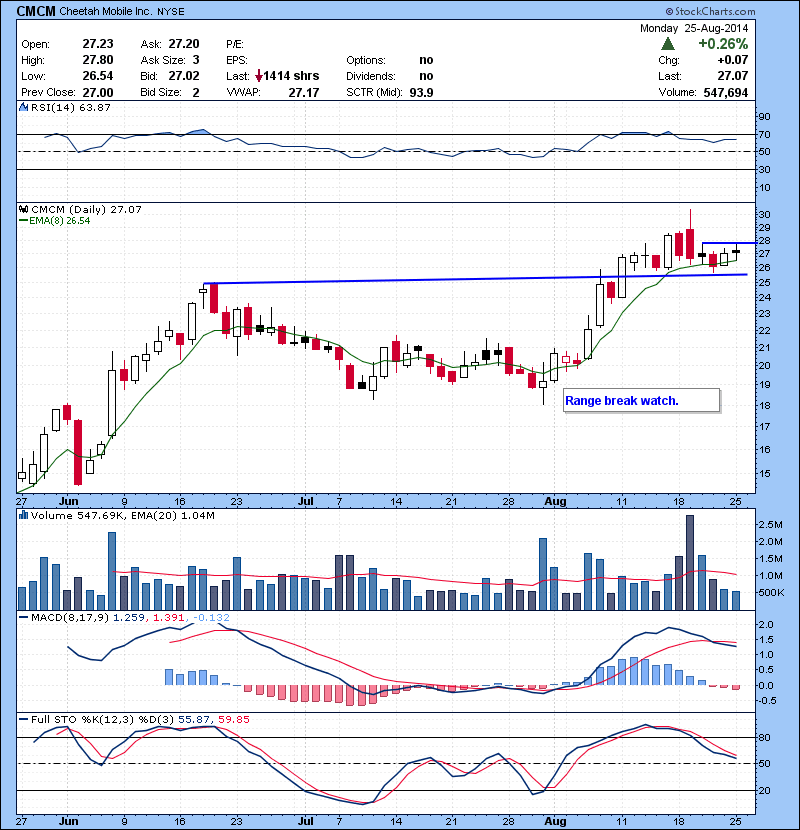Click the MACD histogram value -0.132
The height and width of the screenshot is (830, 800).
point(211,617)
